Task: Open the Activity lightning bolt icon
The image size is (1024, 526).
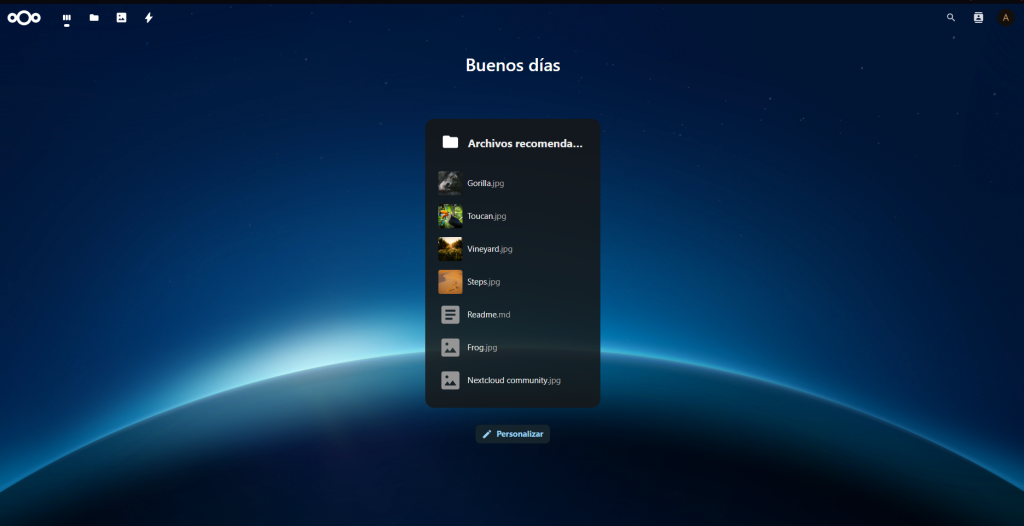Action: [149, 17]
